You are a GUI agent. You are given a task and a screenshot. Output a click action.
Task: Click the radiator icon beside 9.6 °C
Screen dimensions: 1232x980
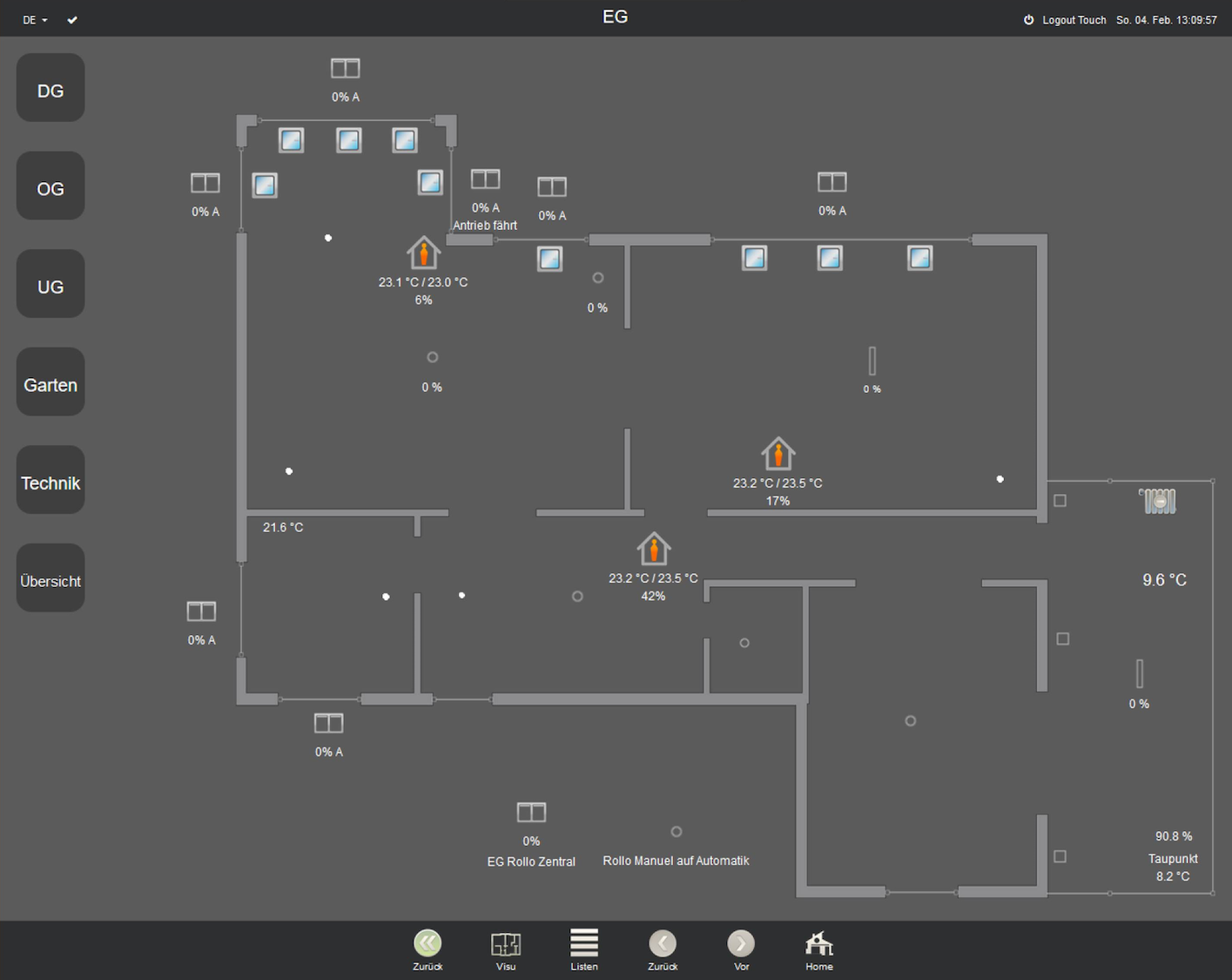(1161, 501)
